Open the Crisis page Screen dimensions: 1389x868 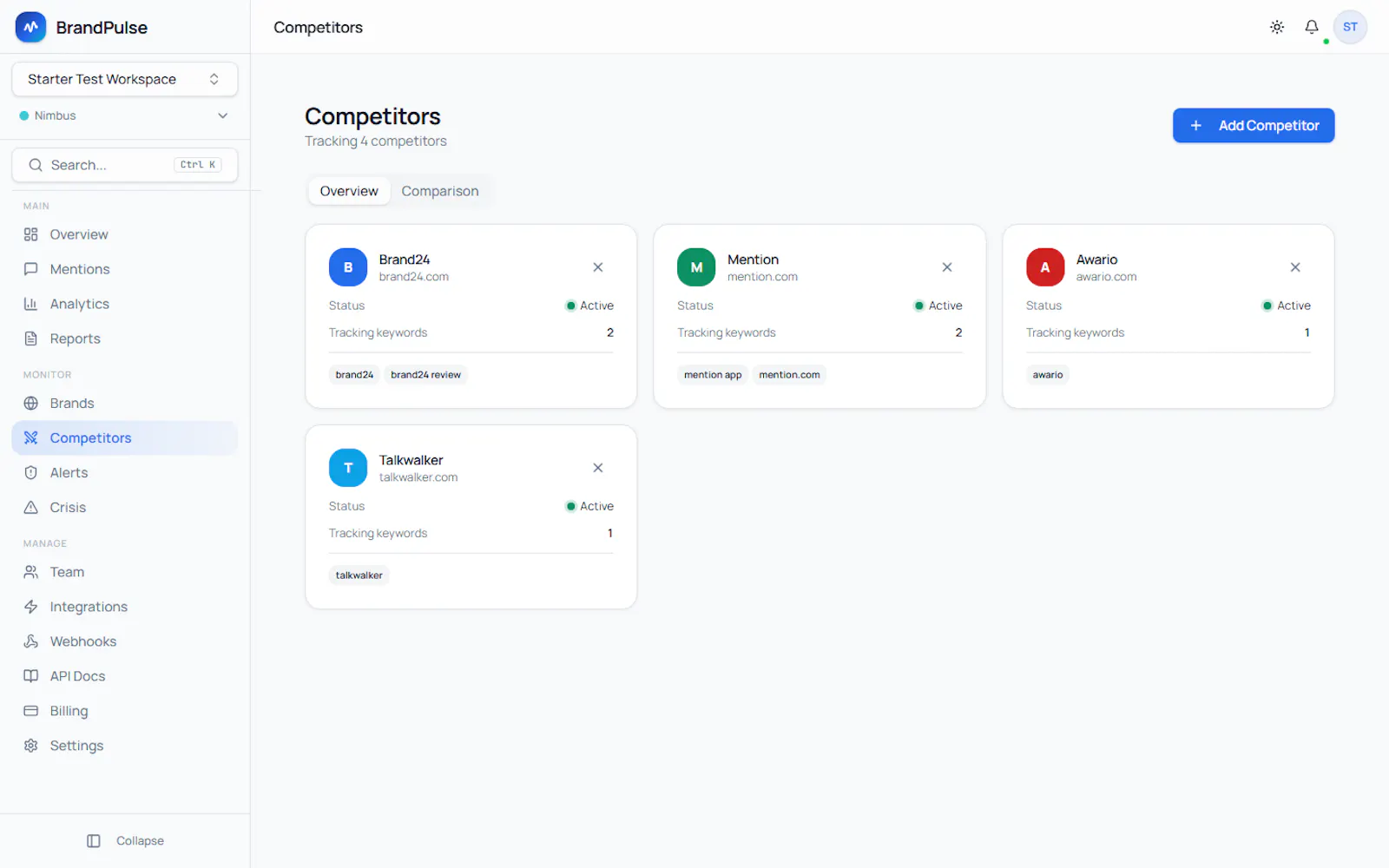(x=125, y=507)
